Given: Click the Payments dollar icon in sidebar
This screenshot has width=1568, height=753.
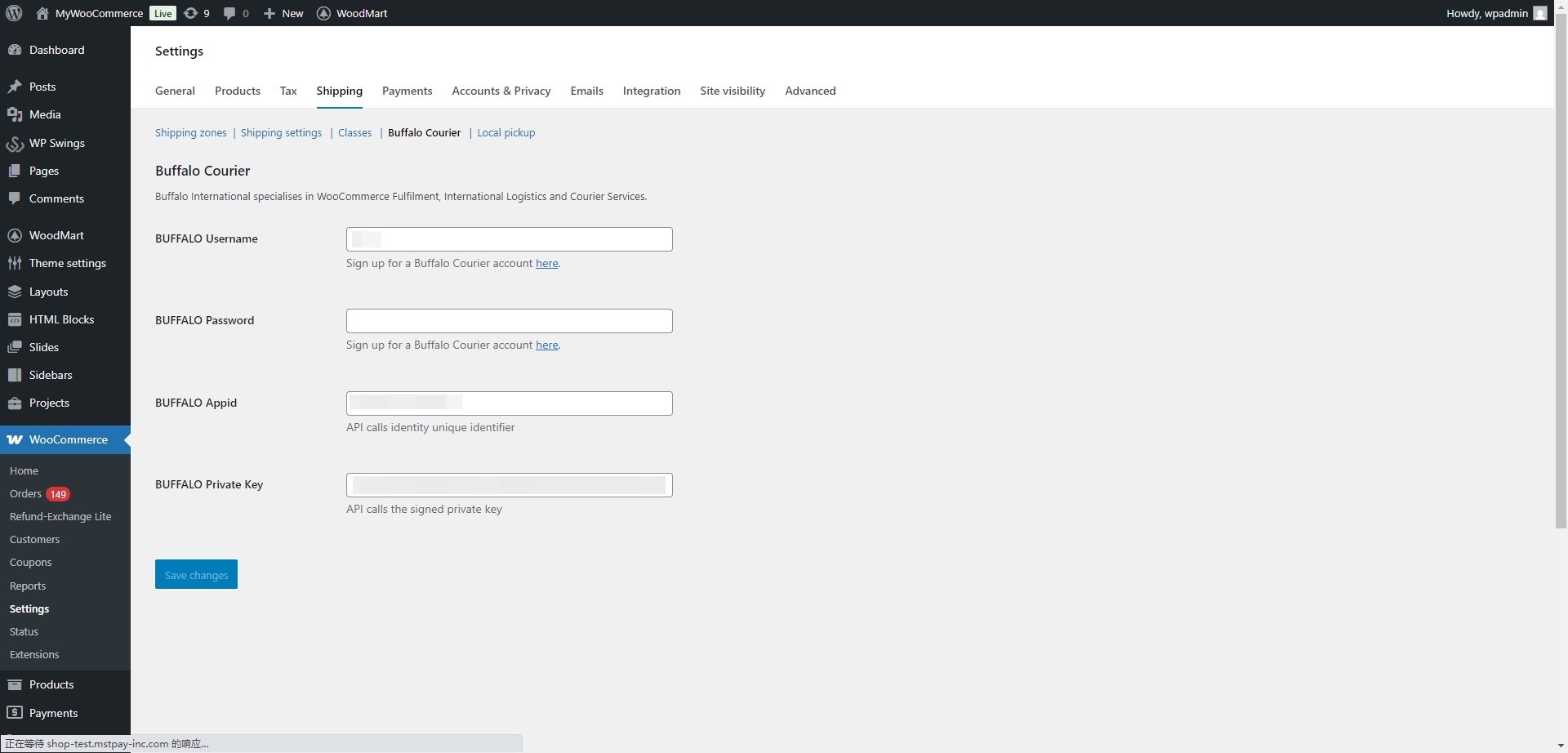Looking at the screenshot, I should click(15, 713).
